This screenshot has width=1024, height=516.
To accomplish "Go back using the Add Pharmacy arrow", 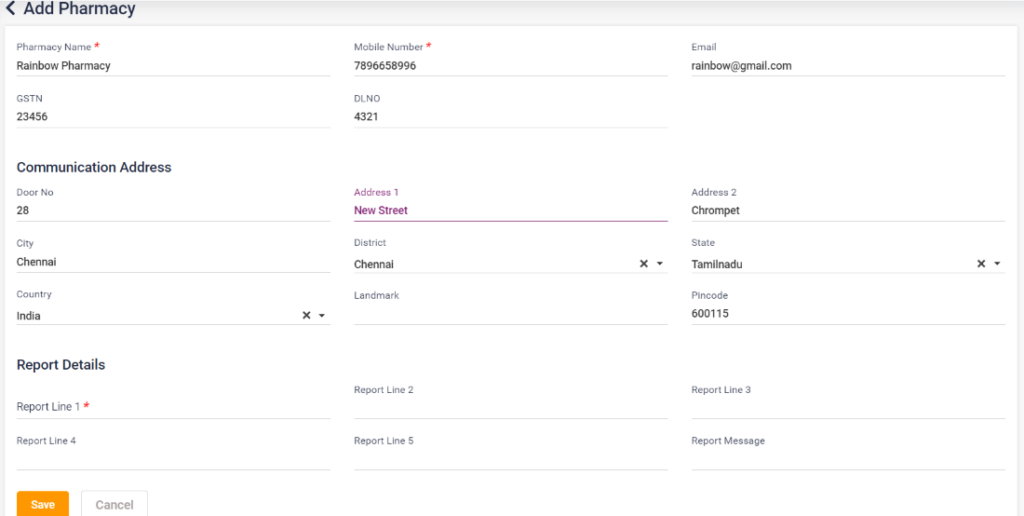I will [10, 9].
